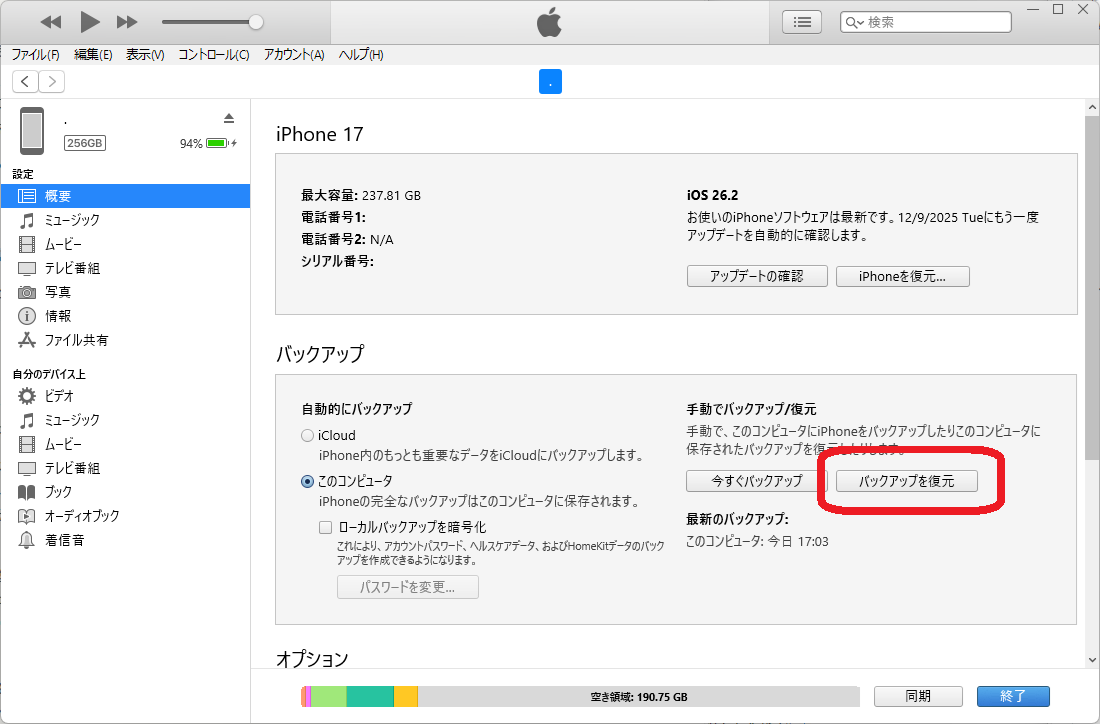Open ミュージック under 設定
1100x724 pixels.
(125, 220)
